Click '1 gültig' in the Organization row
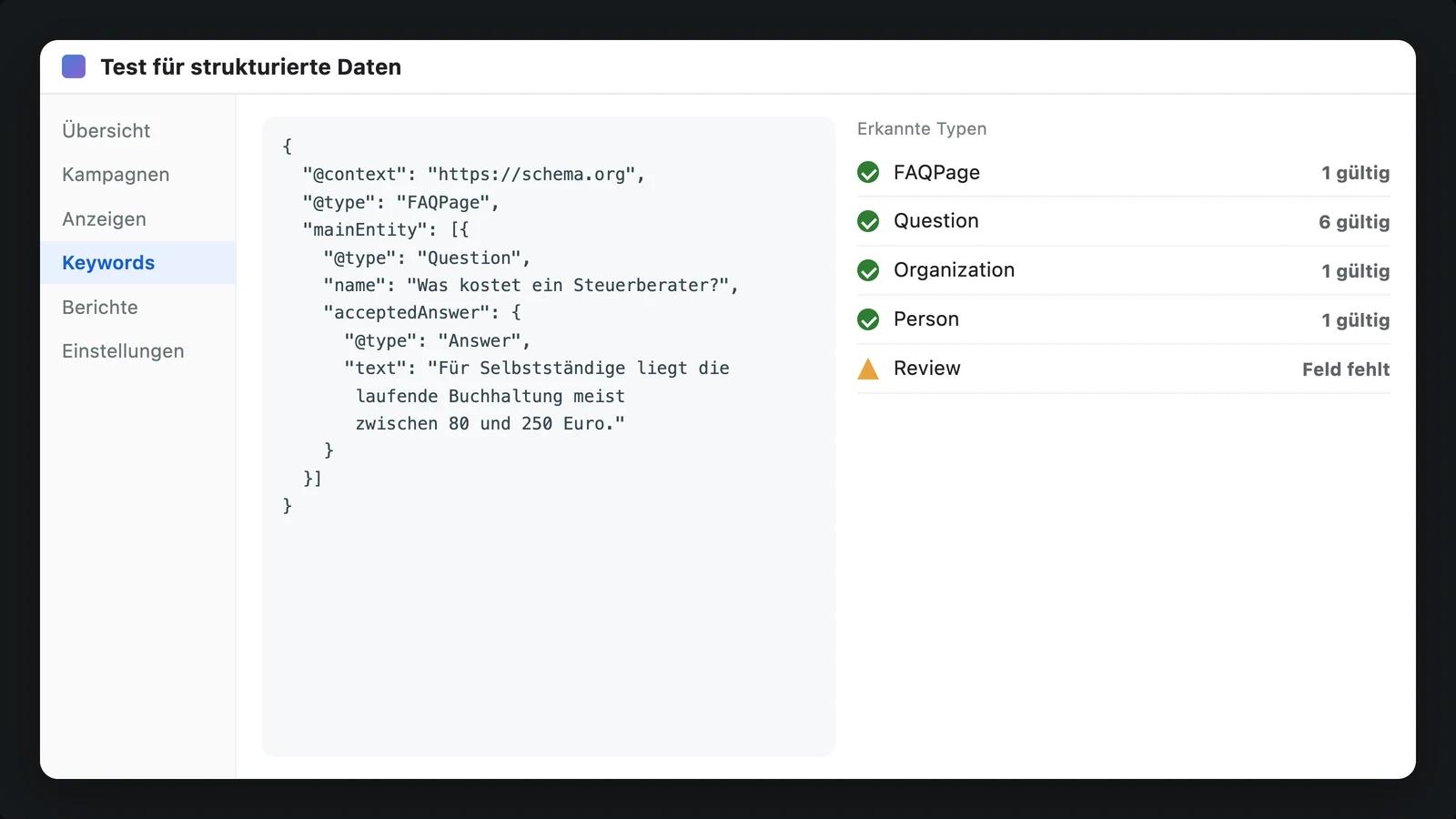1456x819 pixels. coord(1356,271)
